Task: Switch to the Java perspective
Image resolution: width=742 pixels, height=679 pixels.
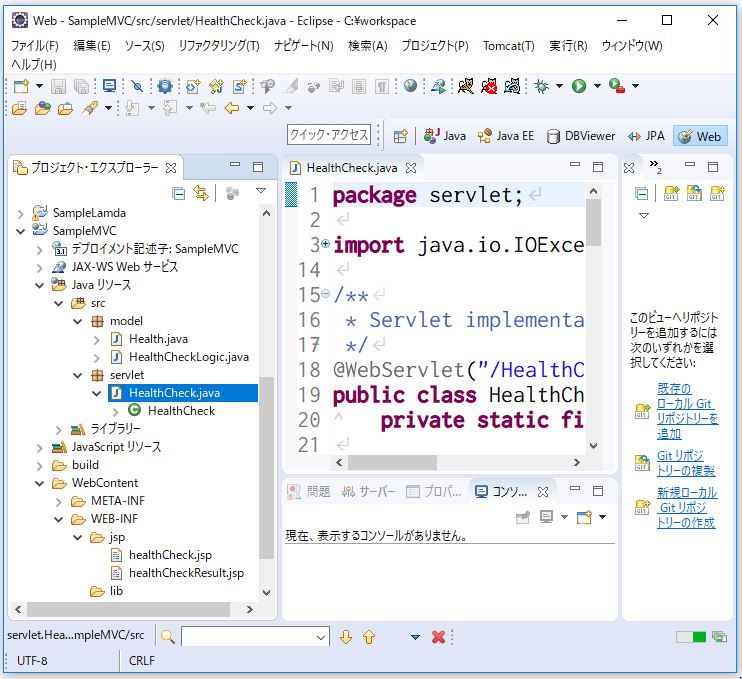Action: click(445, 136)
